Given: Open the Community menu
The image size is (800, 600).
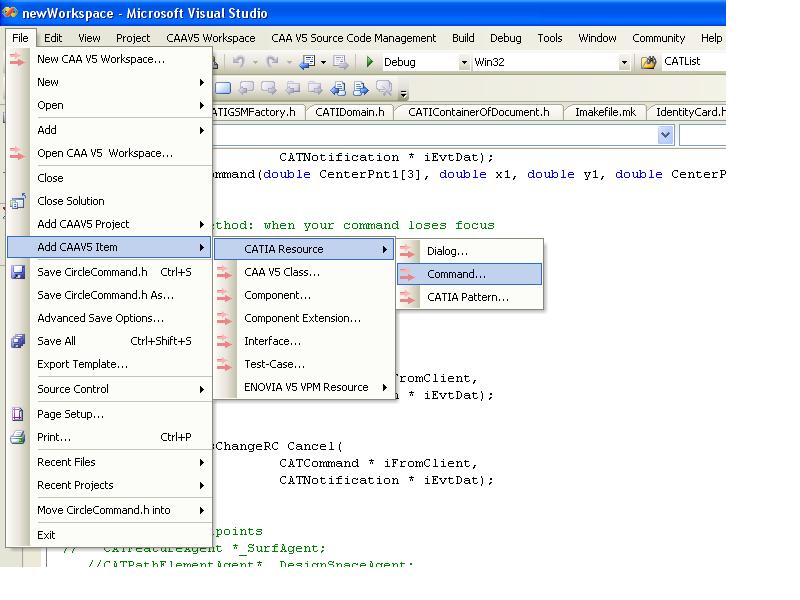Looking at the screenshot, I should pyautogui.click(x=659, y=38).
